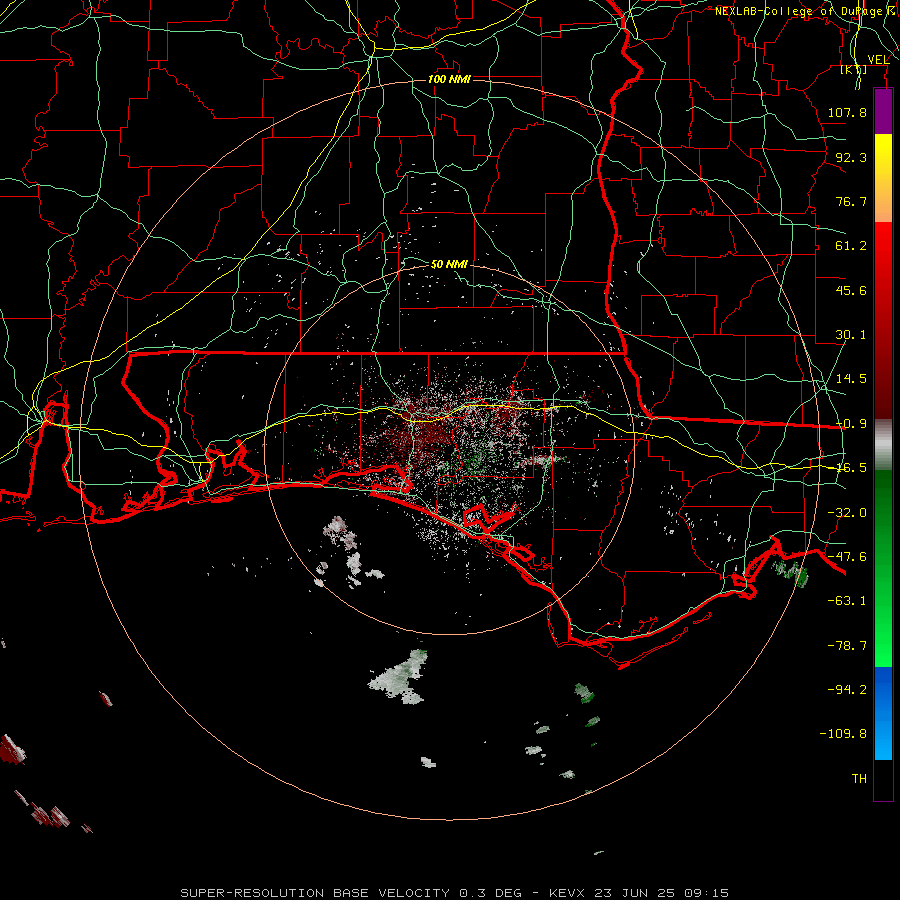Click the [KT] units label

click(854, 69)
